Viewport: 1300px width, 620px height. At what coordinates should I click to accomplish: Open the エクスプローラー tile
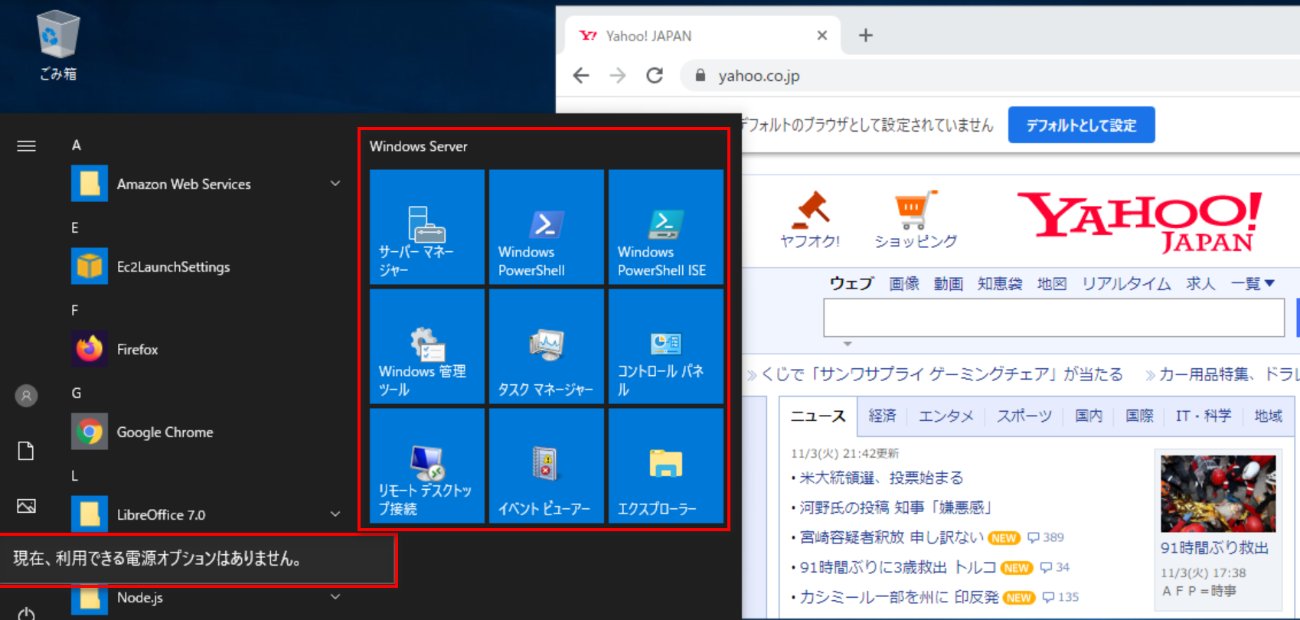[x=665, y=465]
